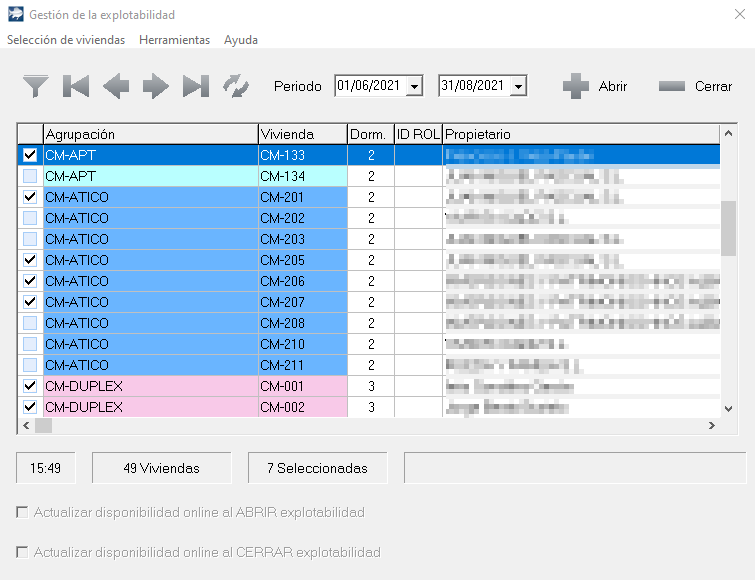Select the CM-002 vivienda cell
Viewport: 755px width, 580px height.
(x=303, y=407)
